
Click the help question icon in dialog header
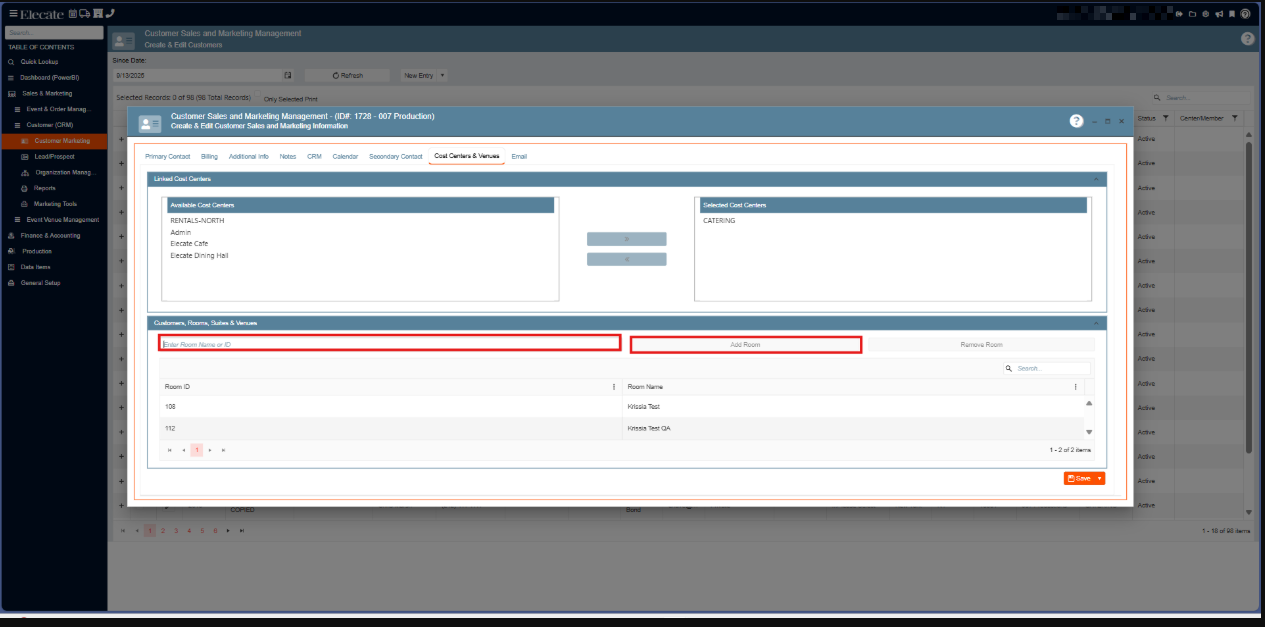pos(1076,121)
